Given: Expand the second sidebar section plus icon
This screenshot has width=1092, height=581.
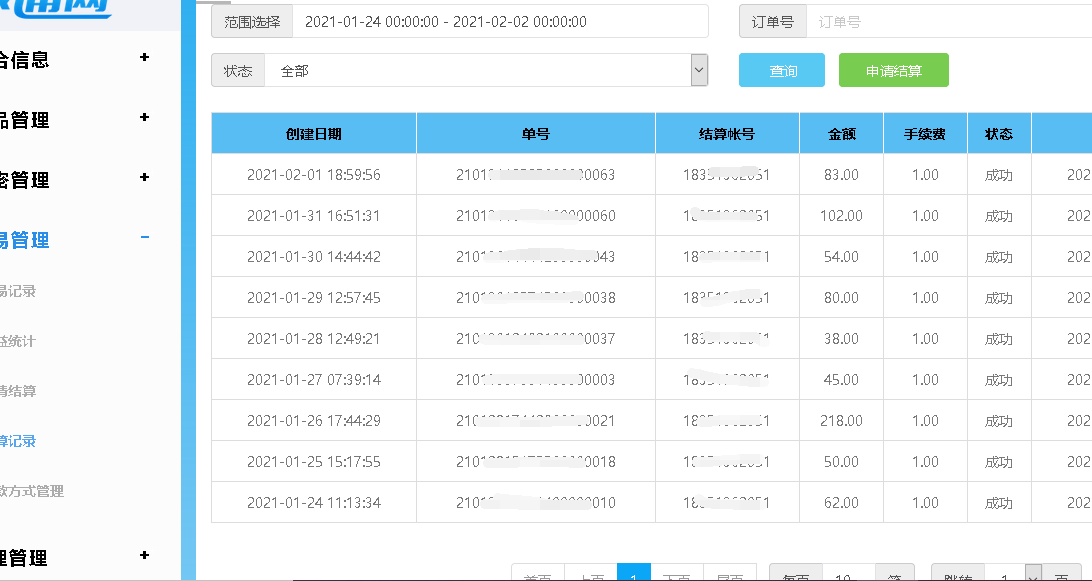Looking at the screenshot, I should pos(144,118).
